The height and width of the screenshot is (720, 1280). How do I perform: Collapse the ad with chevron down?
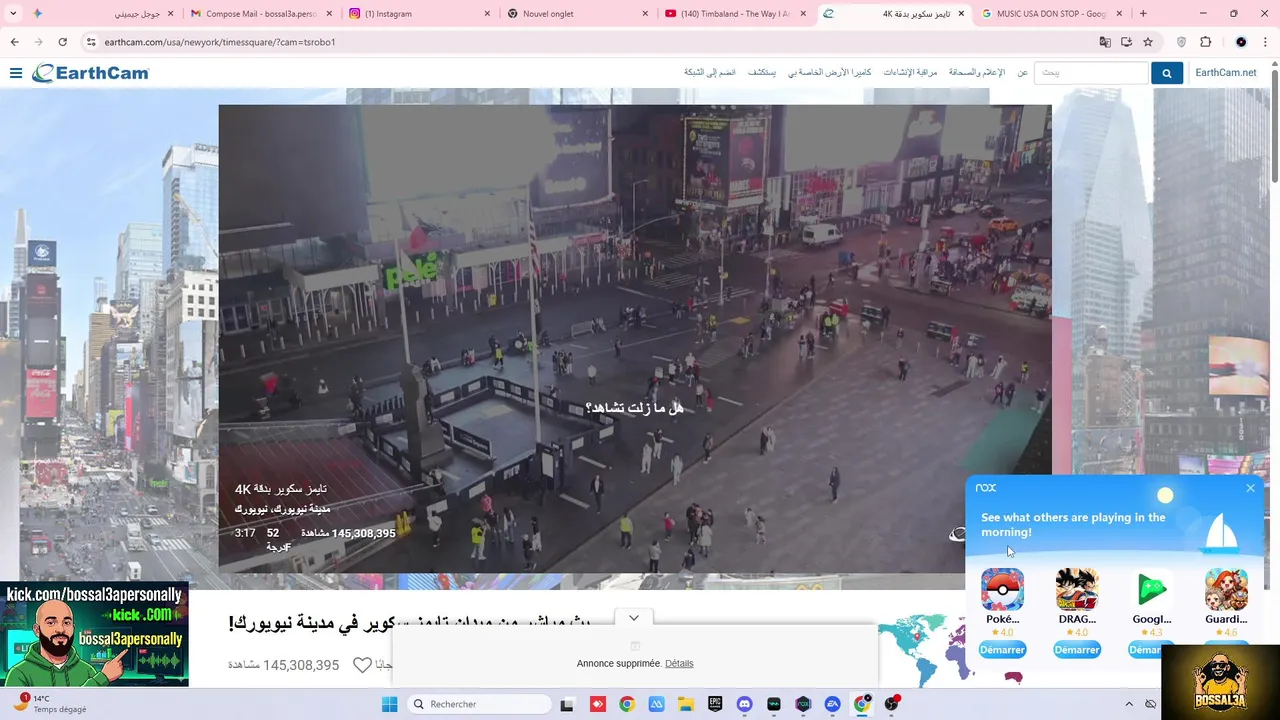(x=633, y=618)
